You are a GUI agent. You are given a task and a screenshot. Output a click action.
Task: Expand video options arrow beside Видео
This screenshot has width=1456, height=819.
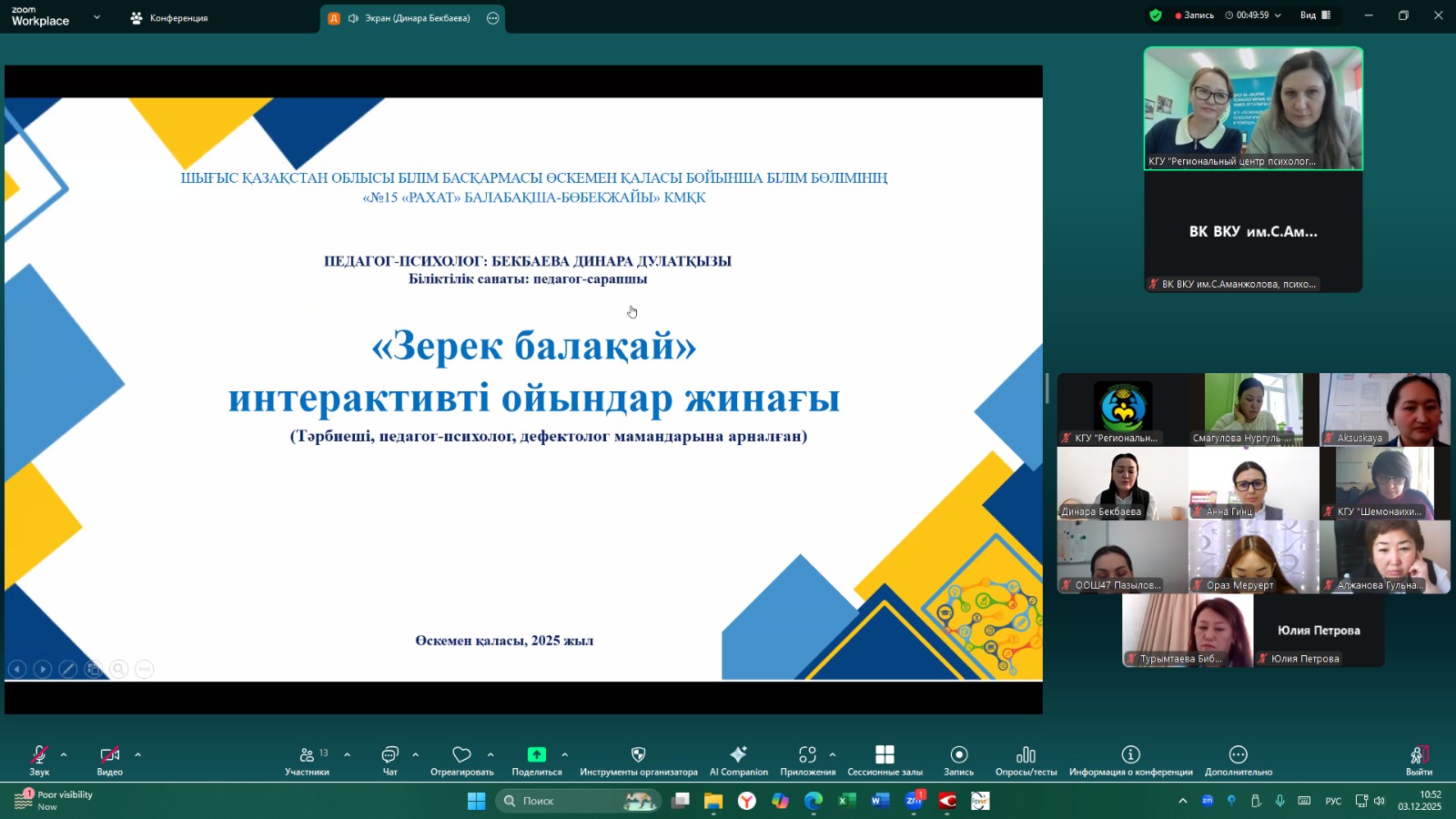point(138,754)
